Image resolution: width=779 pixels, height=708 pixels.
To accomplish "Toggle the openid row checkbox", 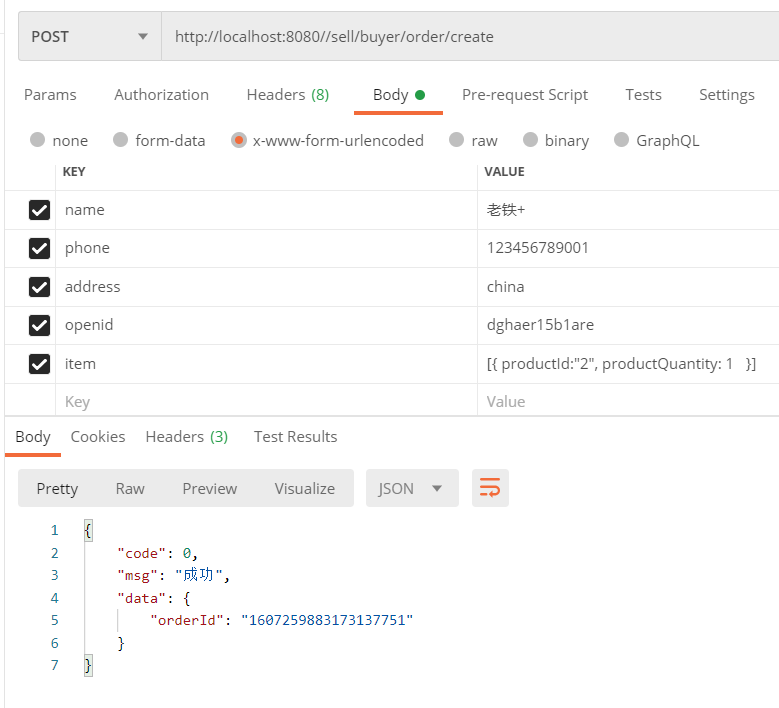I will (40, 325).
